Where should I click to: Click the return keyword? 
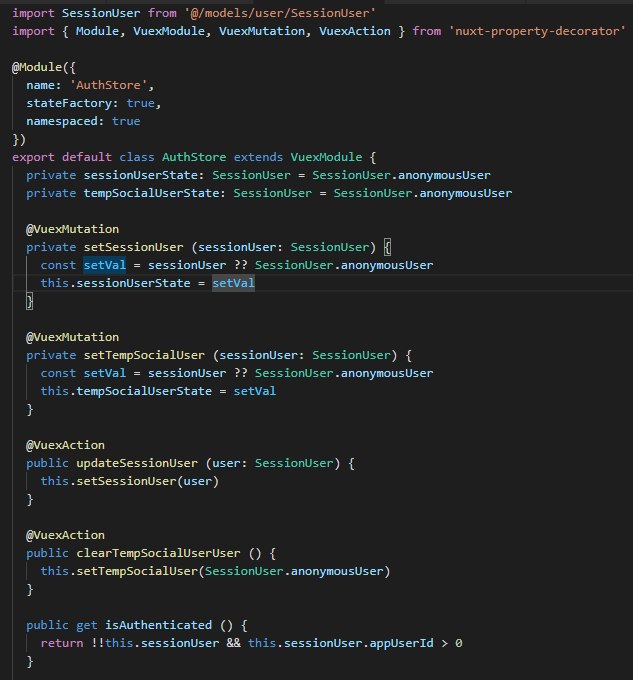pos(62,643)
